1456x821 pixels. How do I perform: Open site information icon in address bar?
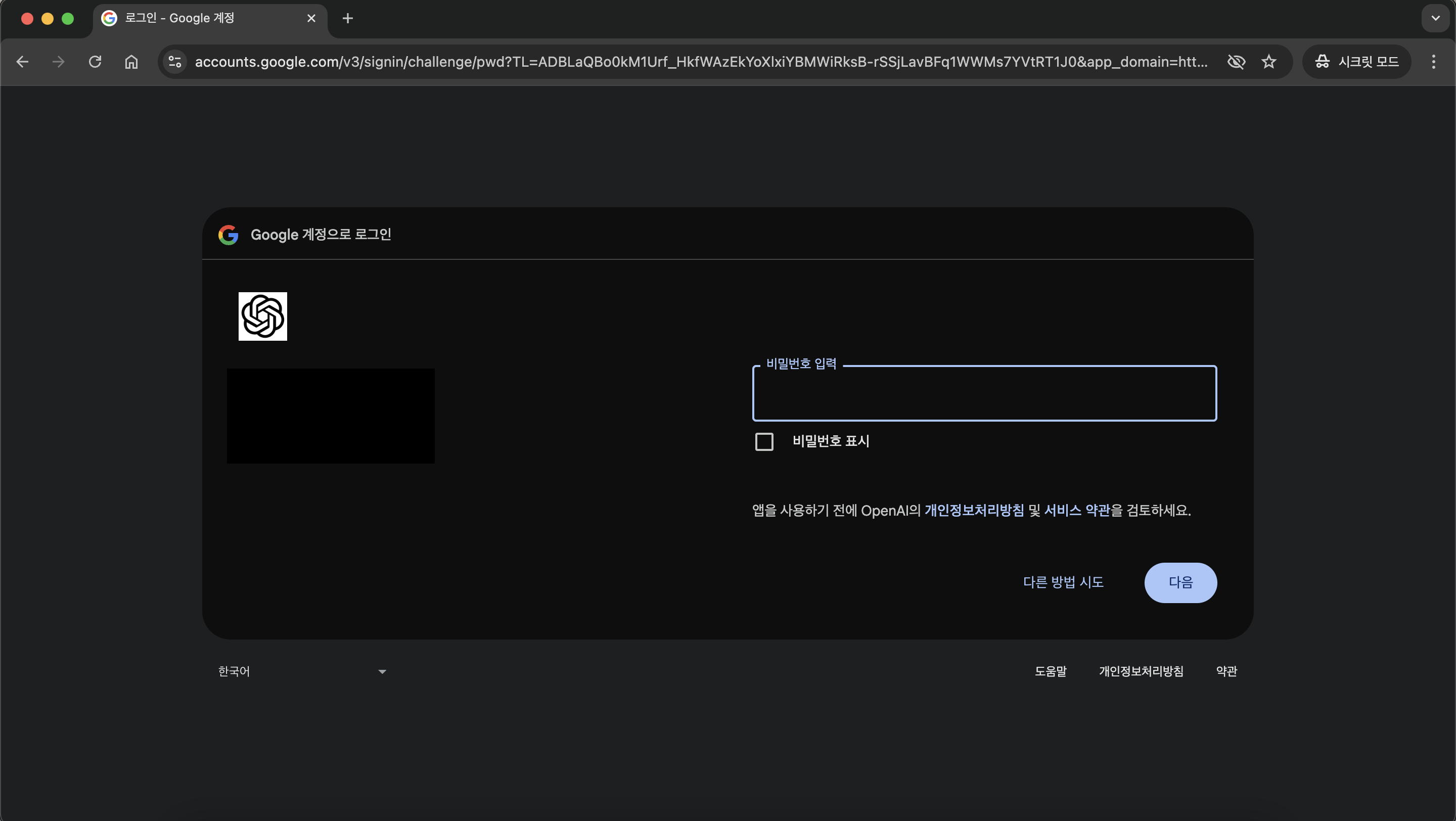(x=174, y=62)
